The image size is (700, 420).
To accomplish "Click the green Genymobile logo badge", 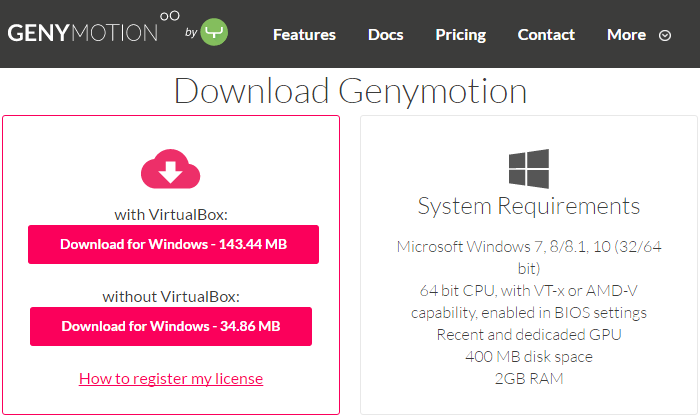I will (214, 32).
